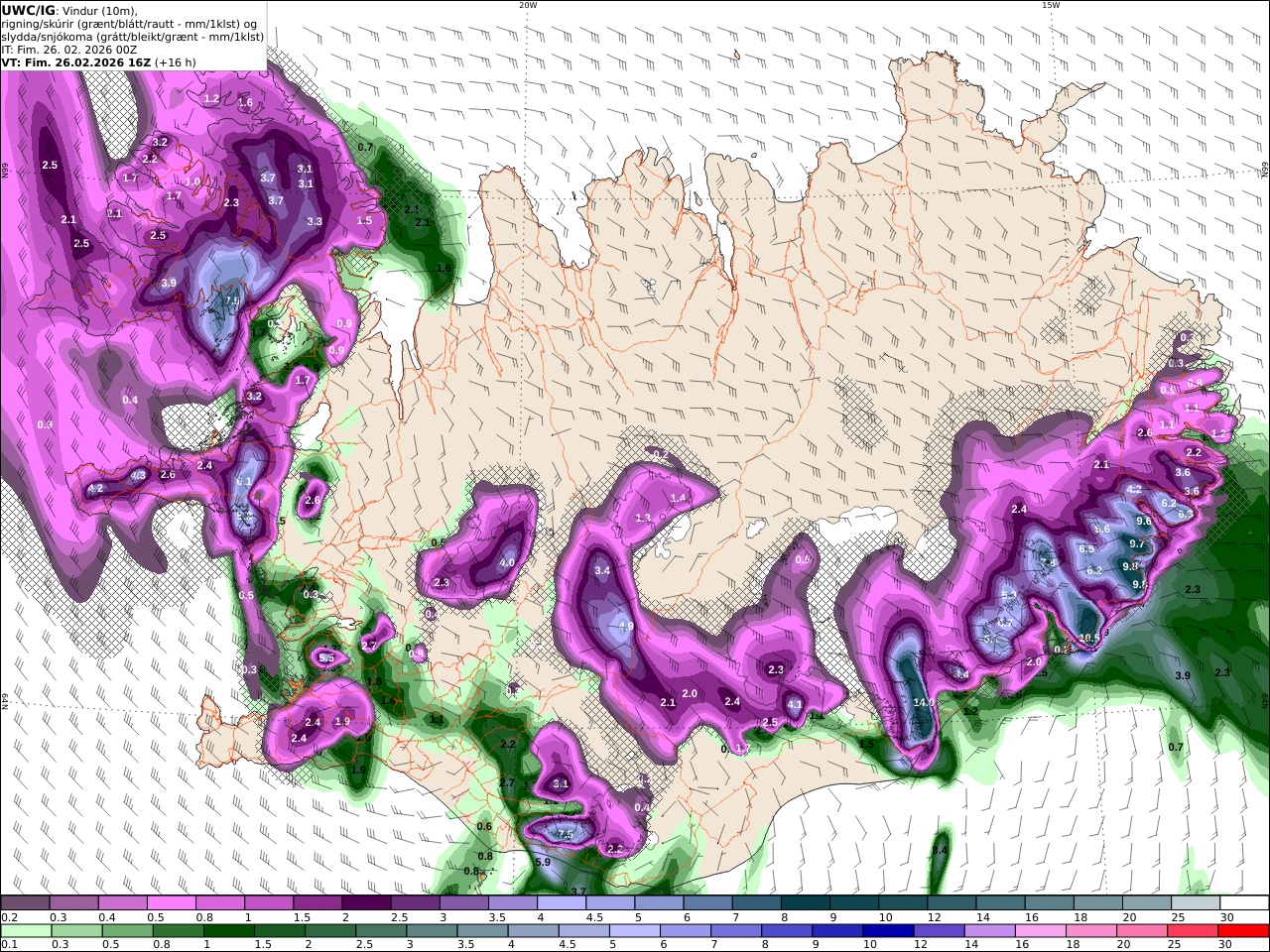Select the "4.9" value on the map
1270x952 pixels.
626,627
